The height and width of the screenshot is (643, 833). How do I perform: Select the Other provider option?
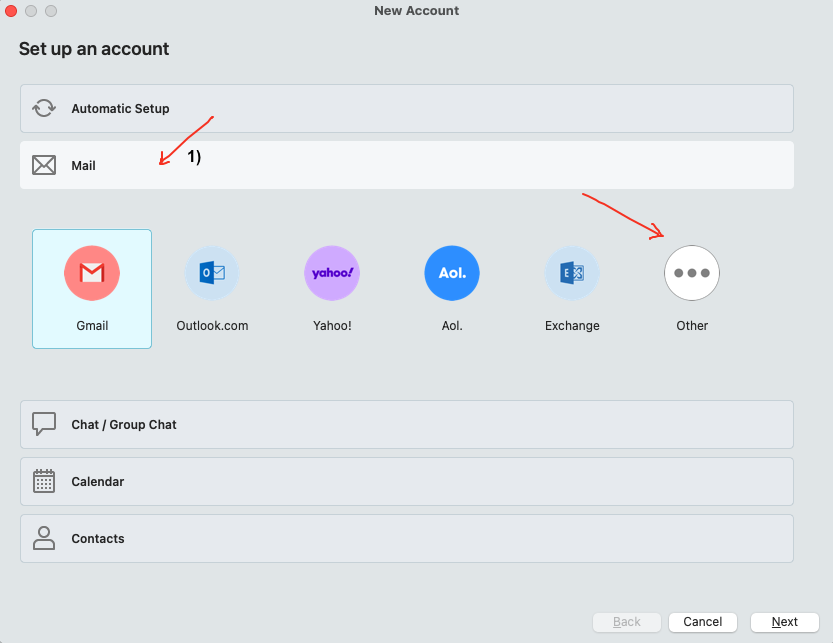[692, 273]
